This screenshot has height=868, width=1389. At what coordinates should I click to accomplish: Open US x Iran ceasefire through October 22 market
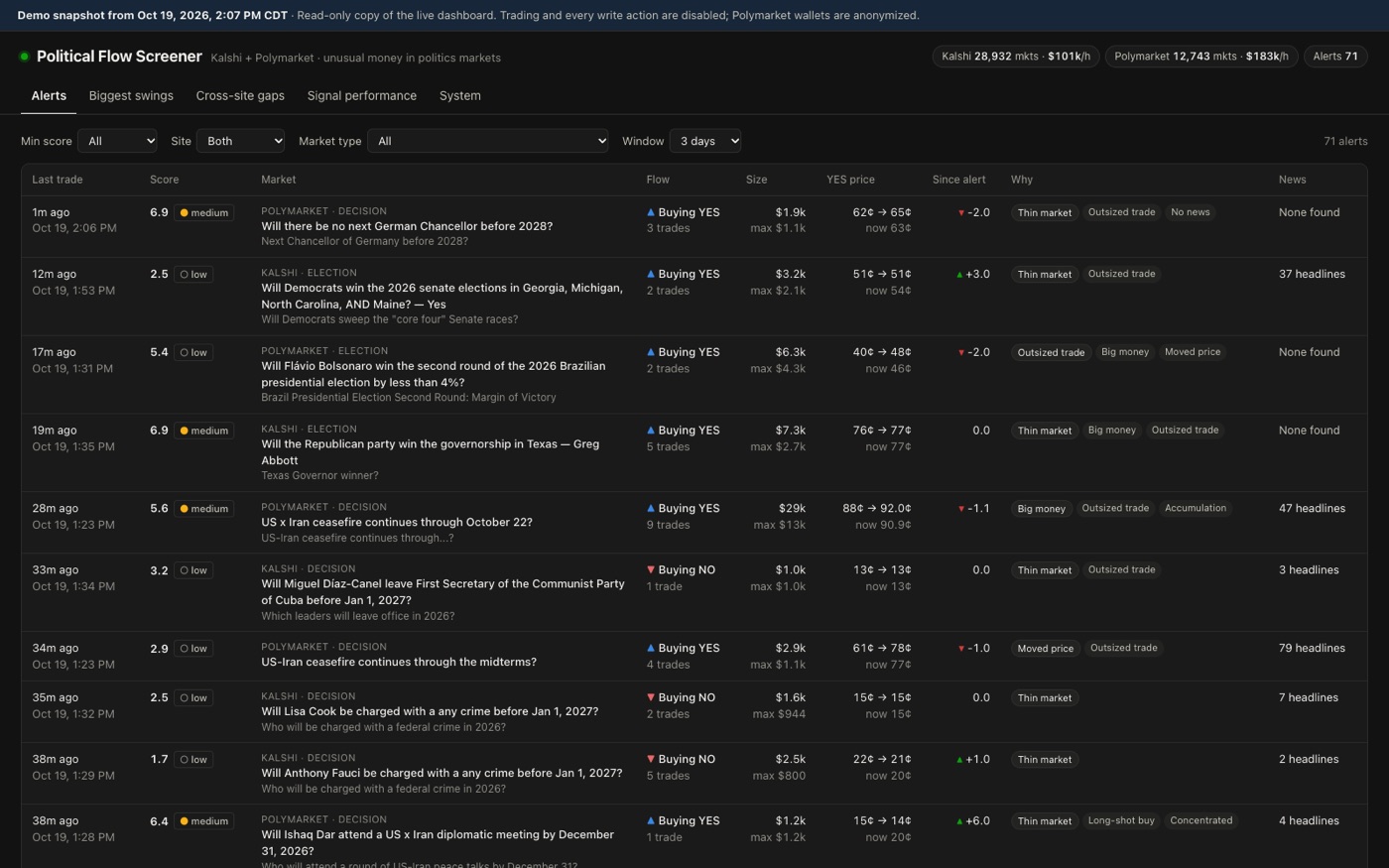pos(397,523)
